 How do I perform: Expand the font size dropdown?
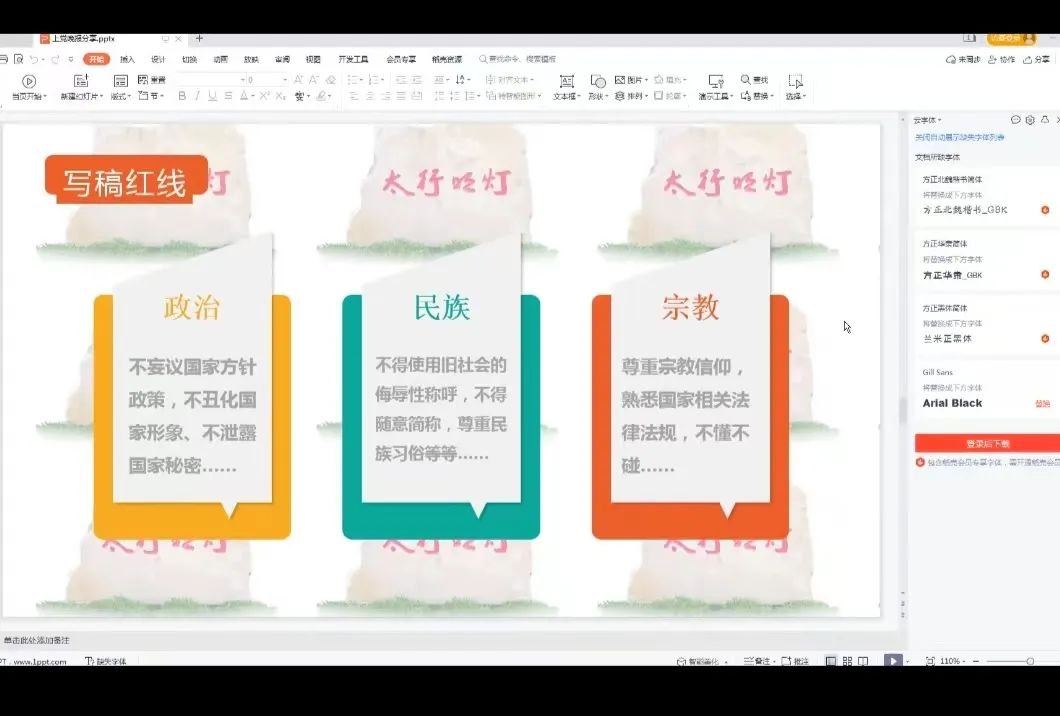(285, 80)
